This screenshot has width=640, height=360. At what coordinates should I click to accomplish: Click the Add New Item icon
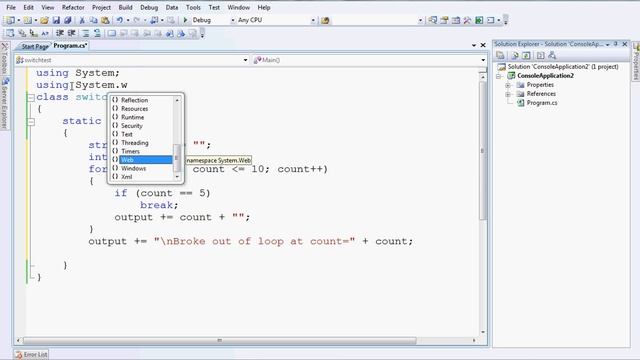[27, 20]
